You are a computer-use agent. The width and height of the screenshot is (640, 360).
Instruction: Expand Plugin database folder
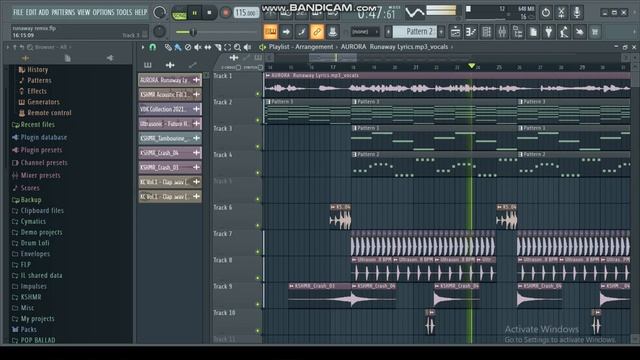coord(40,138)
